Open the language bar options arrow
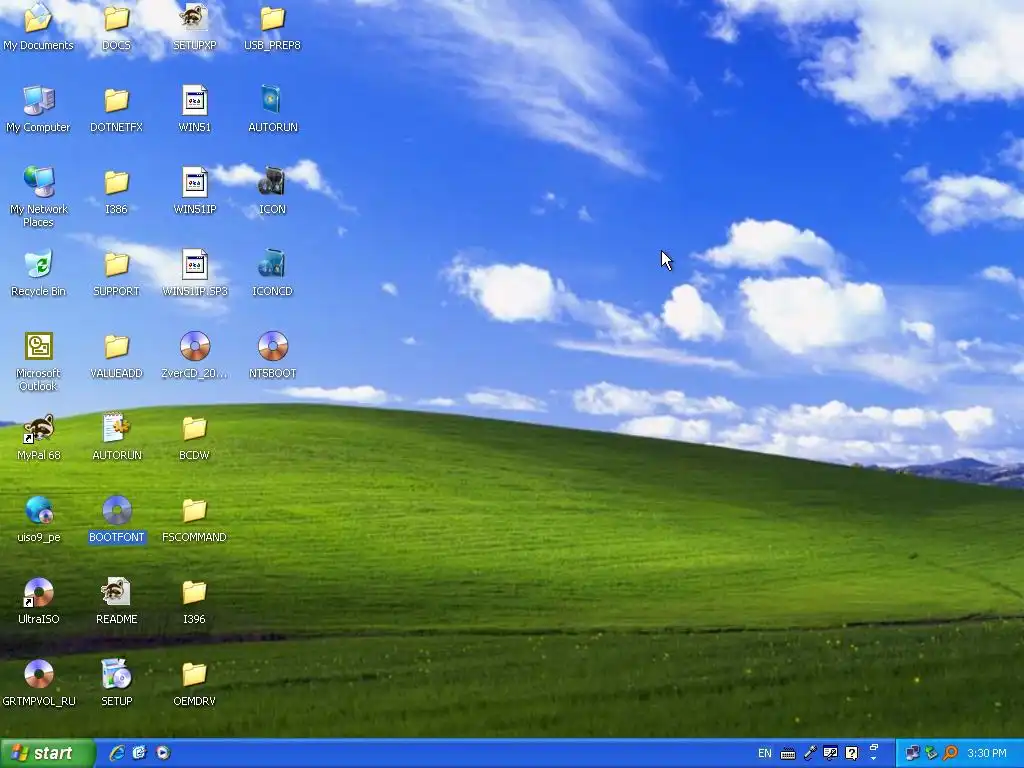The image size is (1024, 768). 873,758
